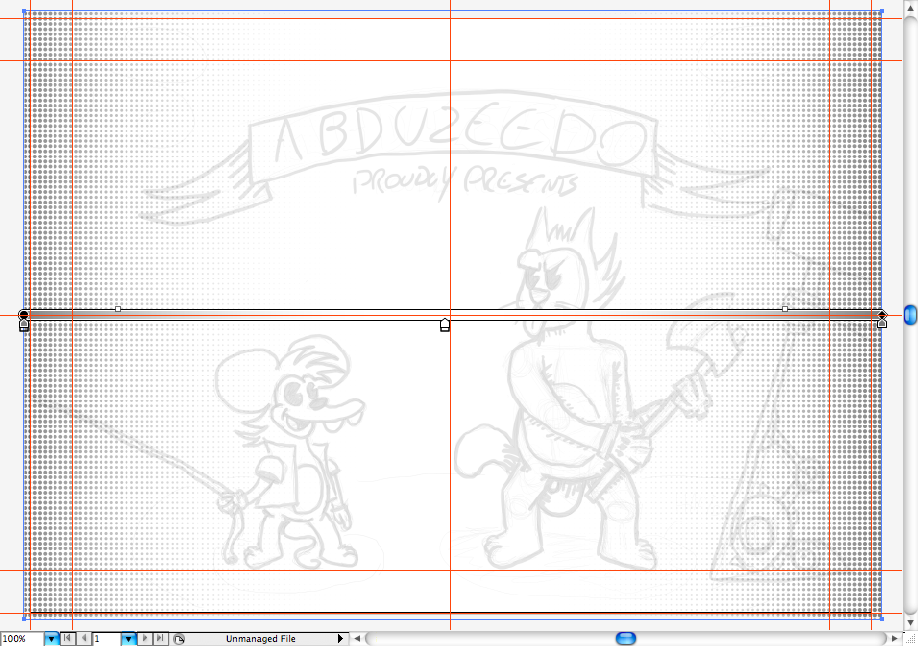Click the gradient annotator origin circle
This screenshot has height=646, width=918.
23,315
